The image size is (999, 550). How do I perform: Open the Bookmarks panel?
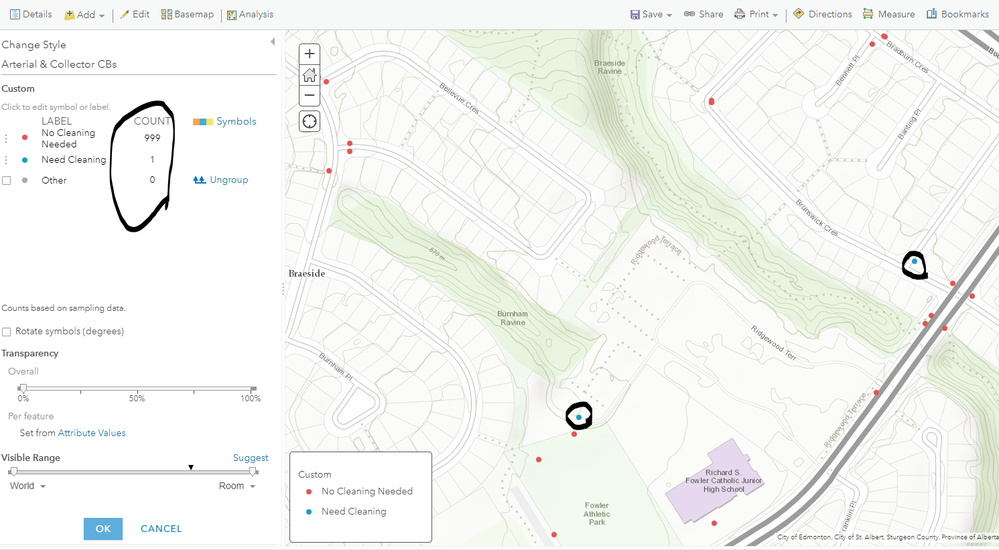click(958, 14)
